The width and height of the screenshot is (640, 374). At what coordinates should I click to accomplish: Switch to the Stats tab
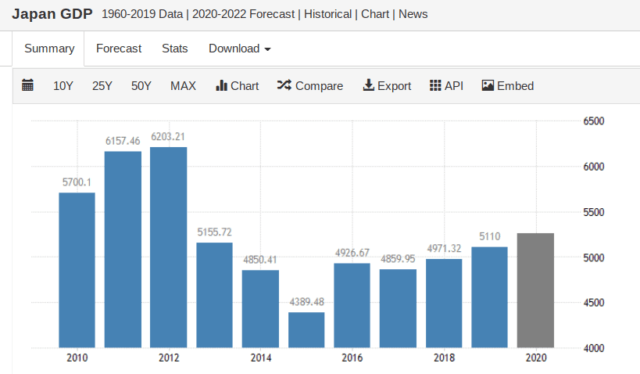coord(175,49)
